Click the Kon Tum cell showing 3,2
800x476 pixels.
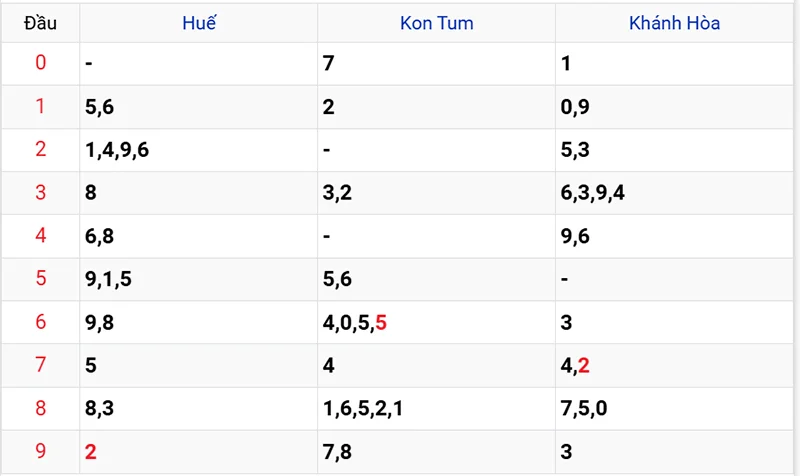[x=337, y=193]
